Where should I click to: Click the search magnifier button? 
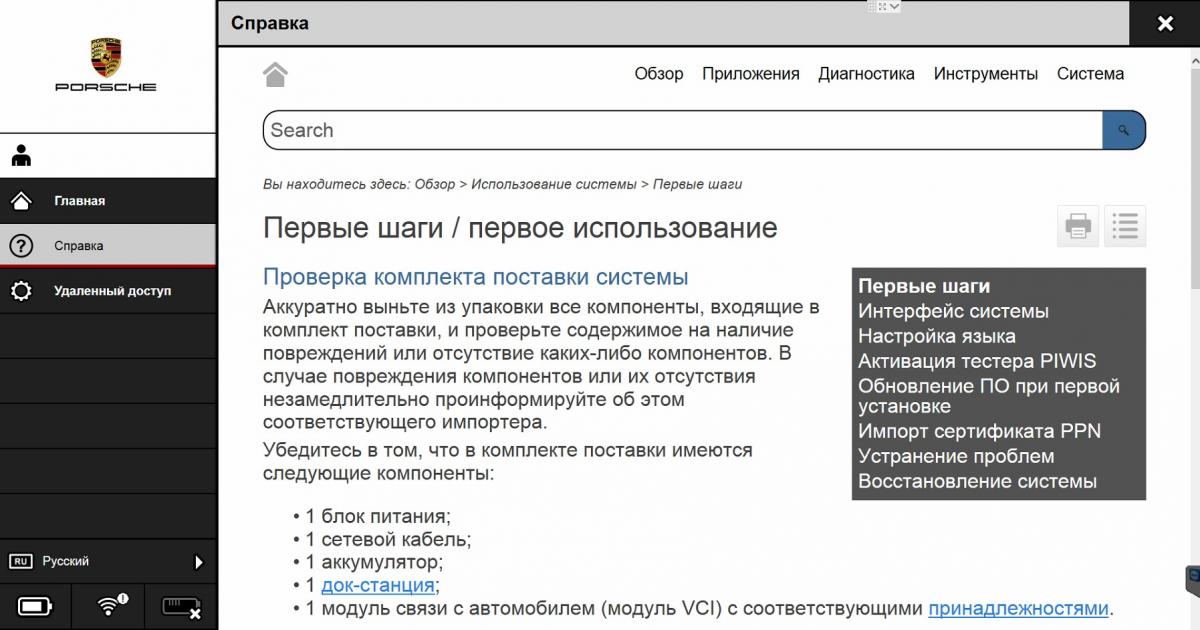pos(1124,130)
